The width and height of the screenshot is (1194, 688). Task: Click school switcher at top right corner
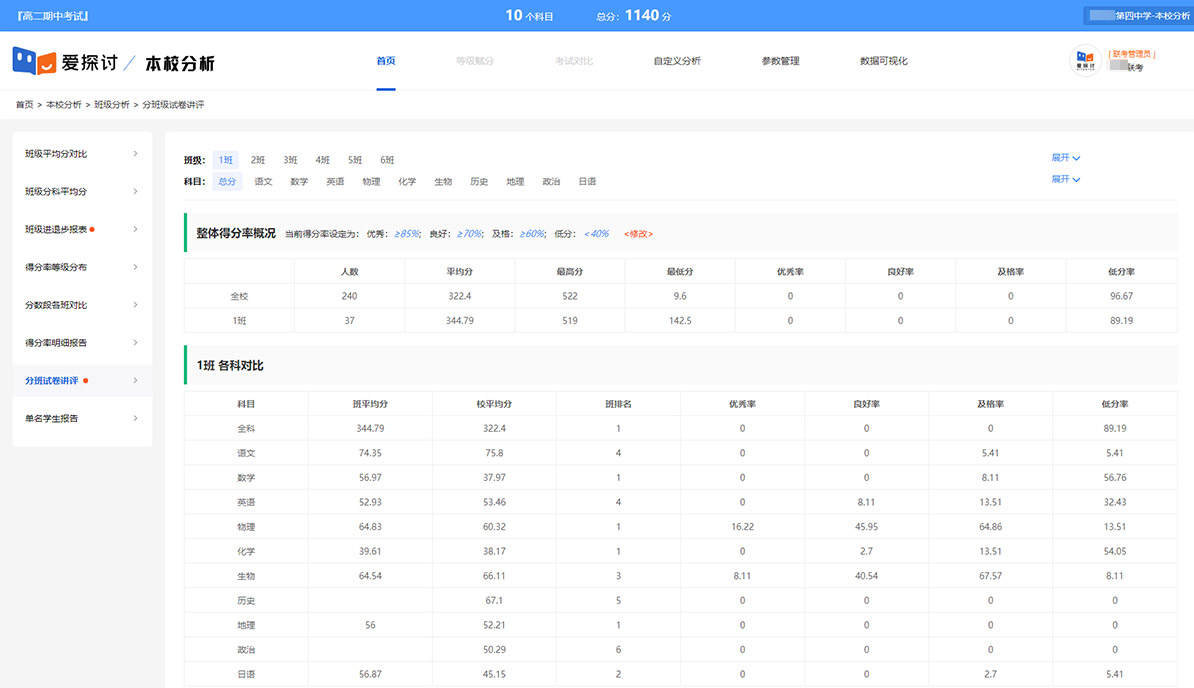click(1138, 16)
